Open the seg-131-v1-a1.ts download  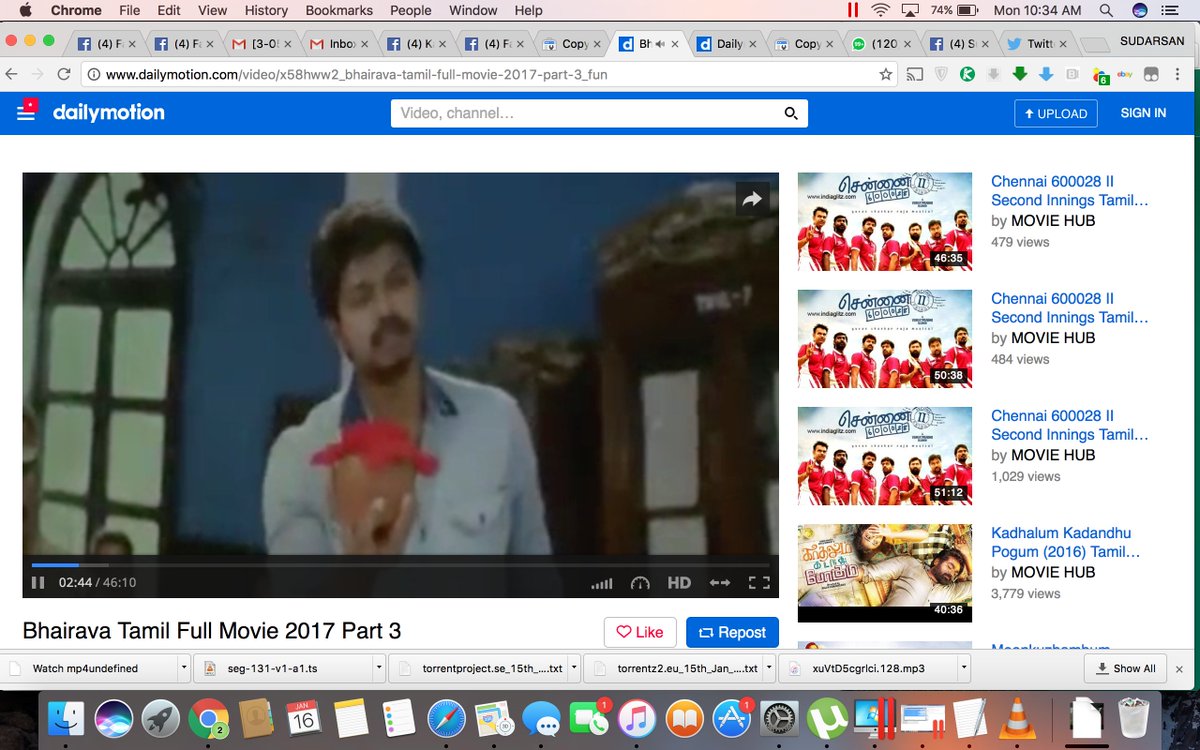coord(283,668)
